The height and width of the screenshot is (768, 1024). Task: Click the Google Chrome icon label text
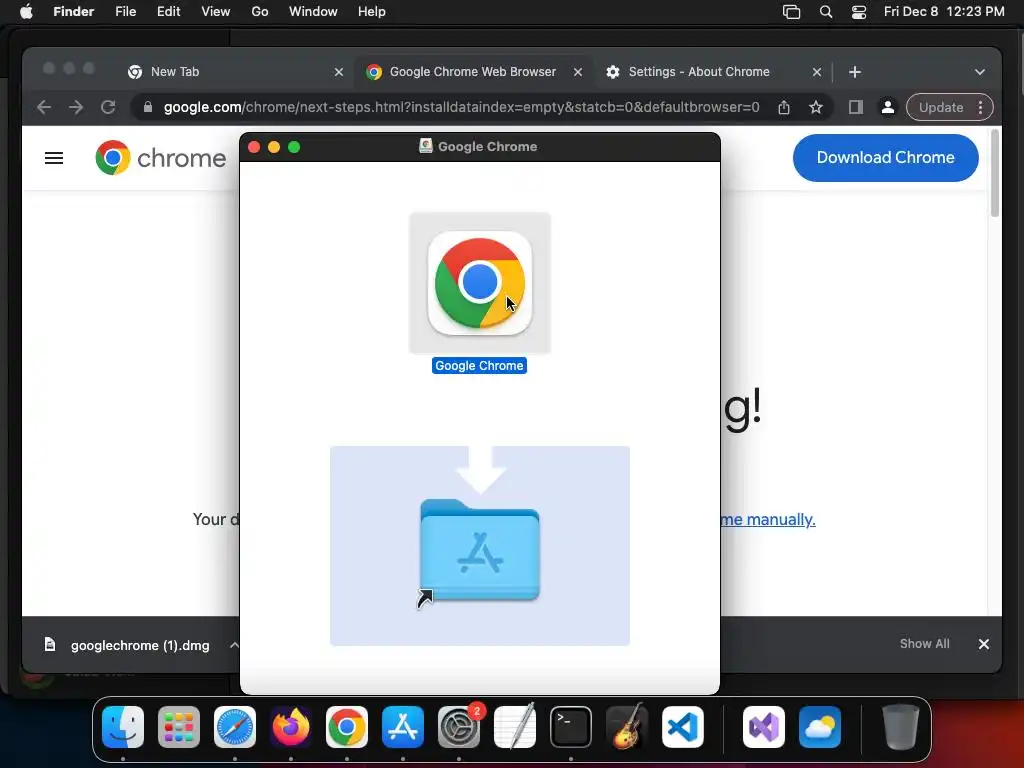click(479, 366)
